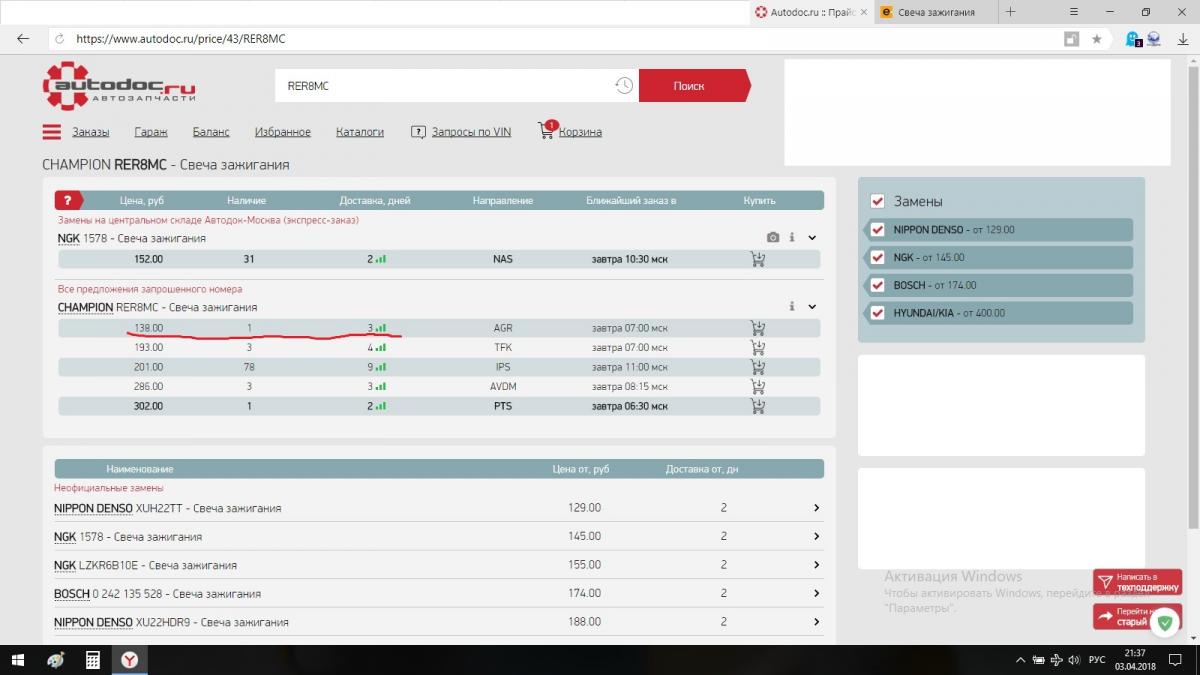Collapse the CHAMPION RER8MC offers section
The width and height of the screenshot is (1200, 675).
[812, 307]
